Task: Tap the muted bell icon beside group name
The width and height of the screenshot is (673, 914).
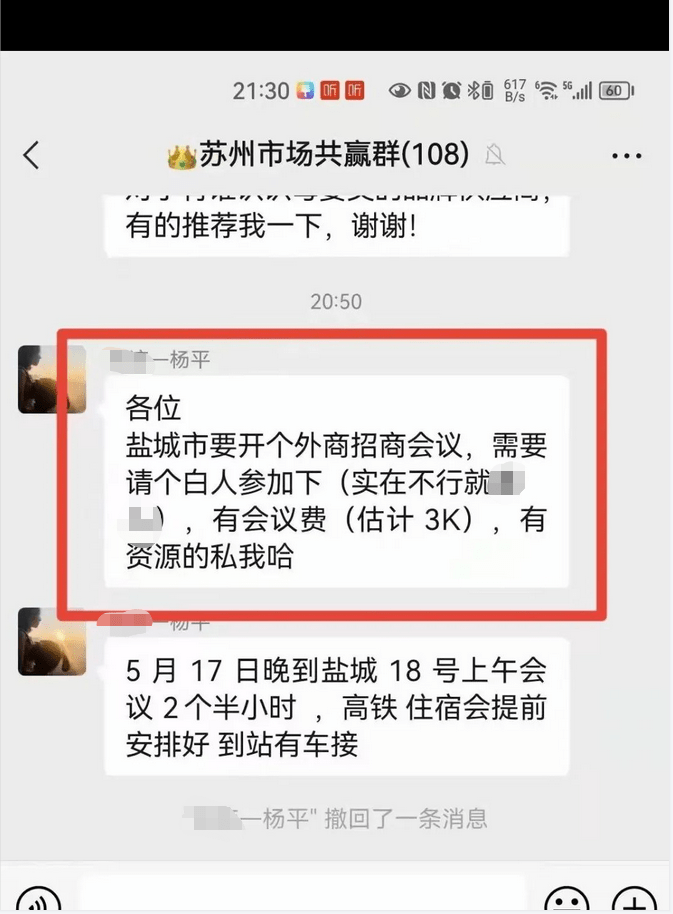Action: [495, 154]
